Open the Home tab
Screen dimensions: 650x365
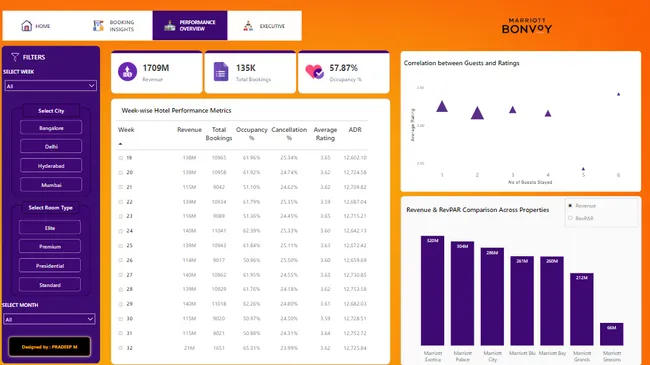[40, 26]
